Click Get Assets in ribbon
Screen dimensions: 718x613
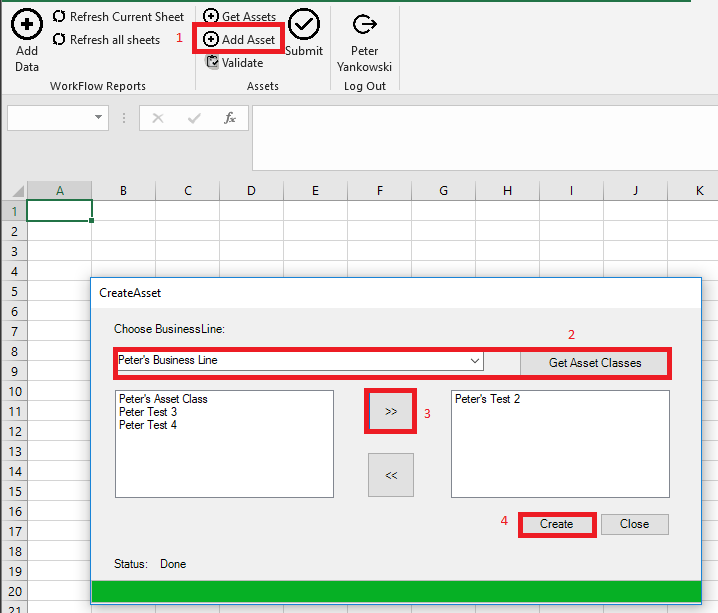(240, 17)
